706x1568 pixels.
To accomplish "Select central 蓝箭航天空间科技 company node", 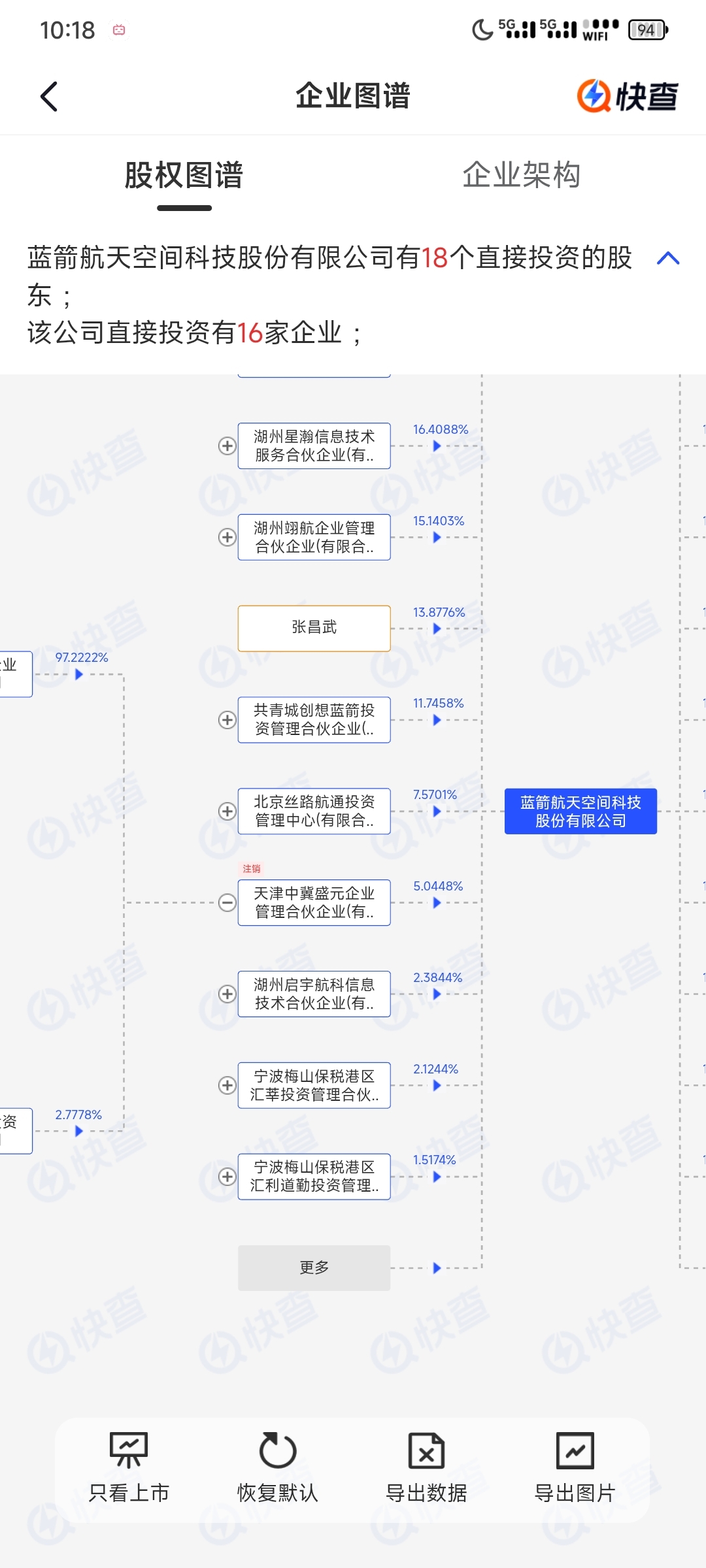I will (x=580, y=811).
